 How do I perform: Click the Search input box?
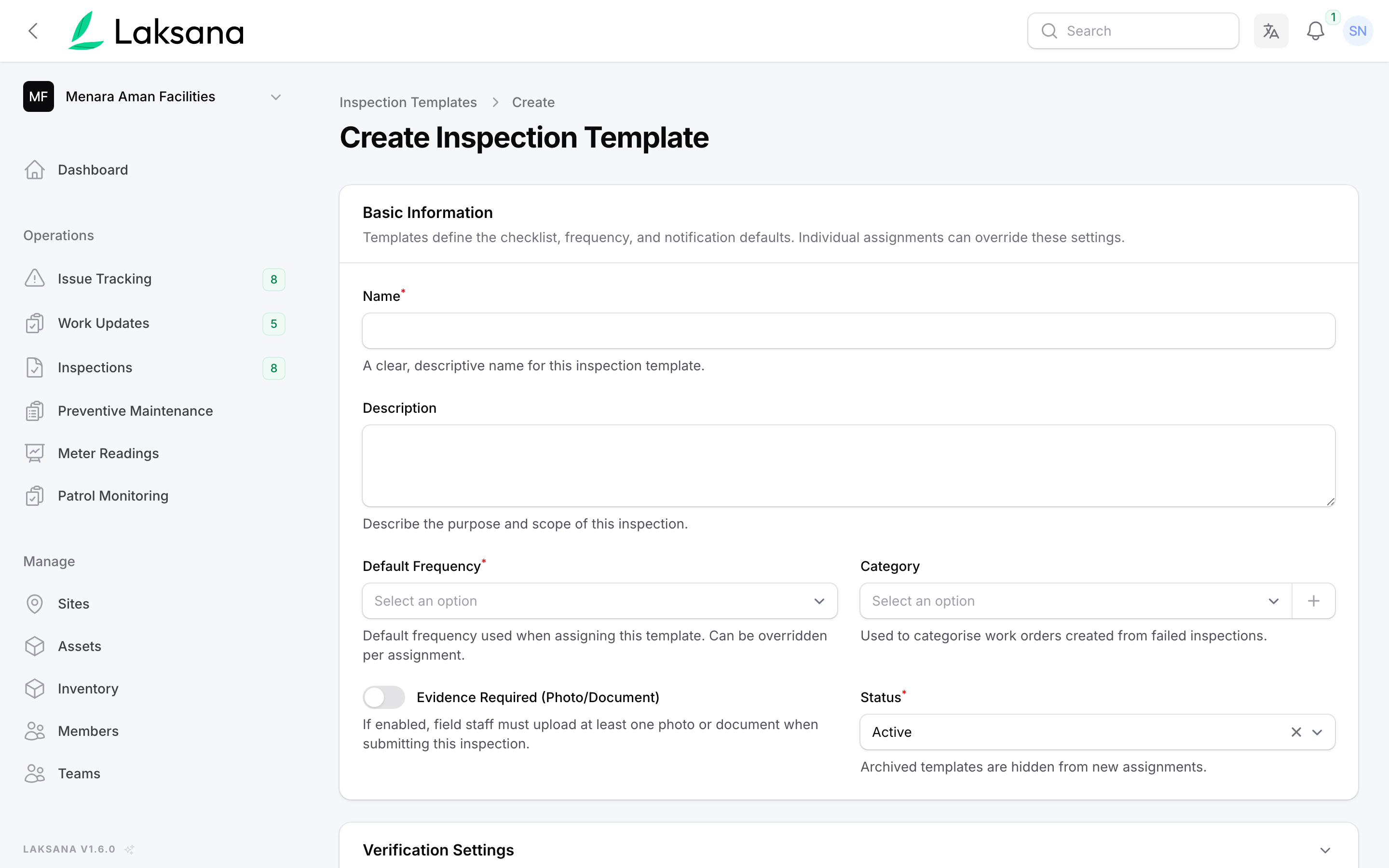click(1133, 31)
